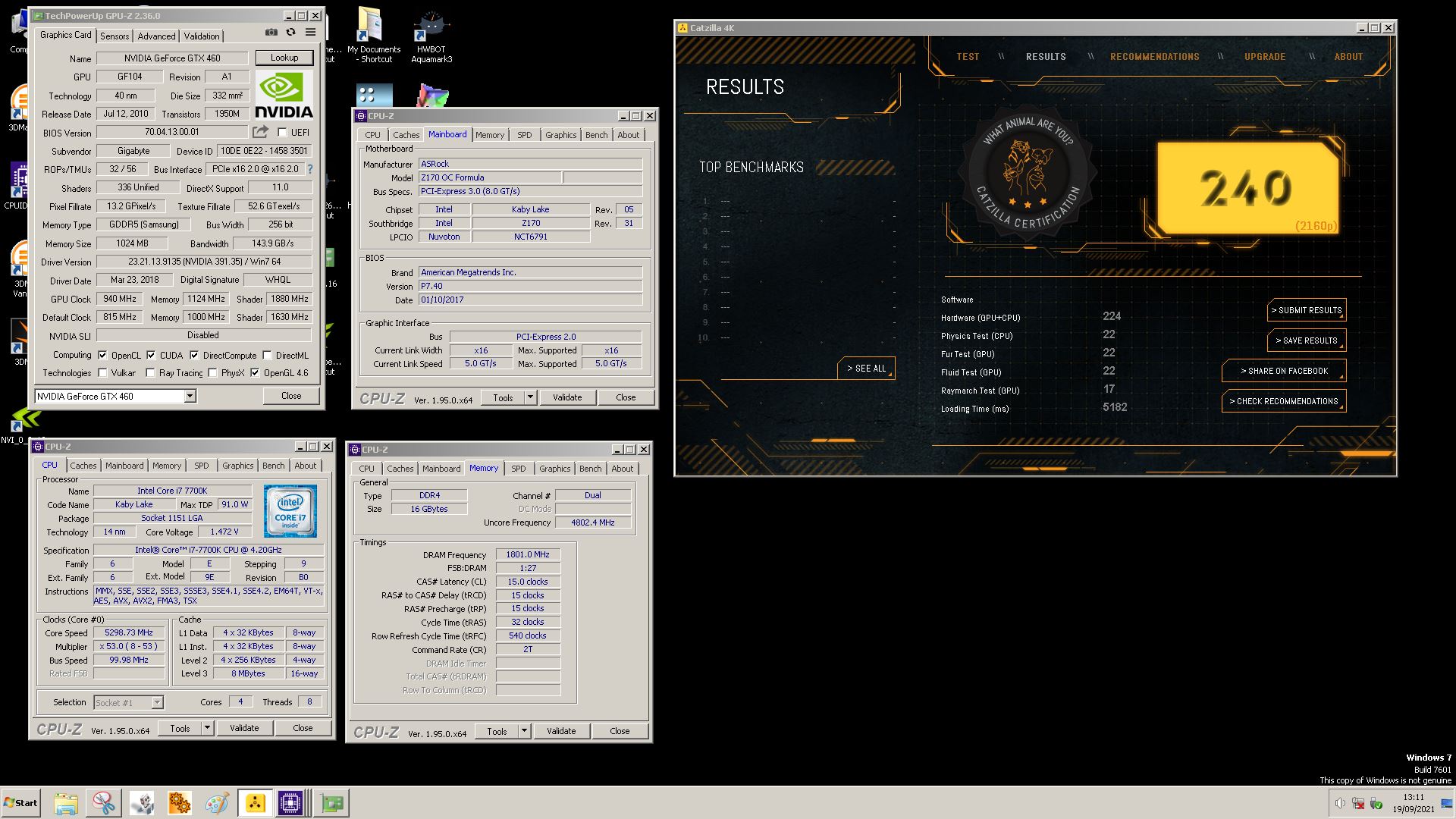The image size is (1456, 819).
Task: Click the network disconnected tray icon
Action: coord(1358,803)
